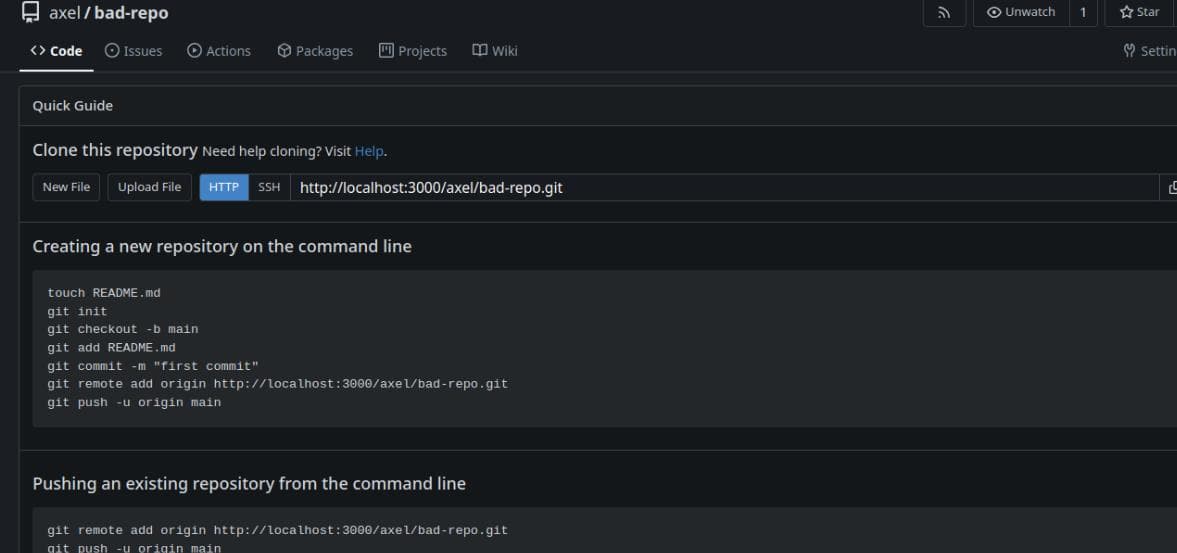Viewport: 1177px width, 553px height.
Task: Click the watchers count 1
Action: tap(1083, 13)
